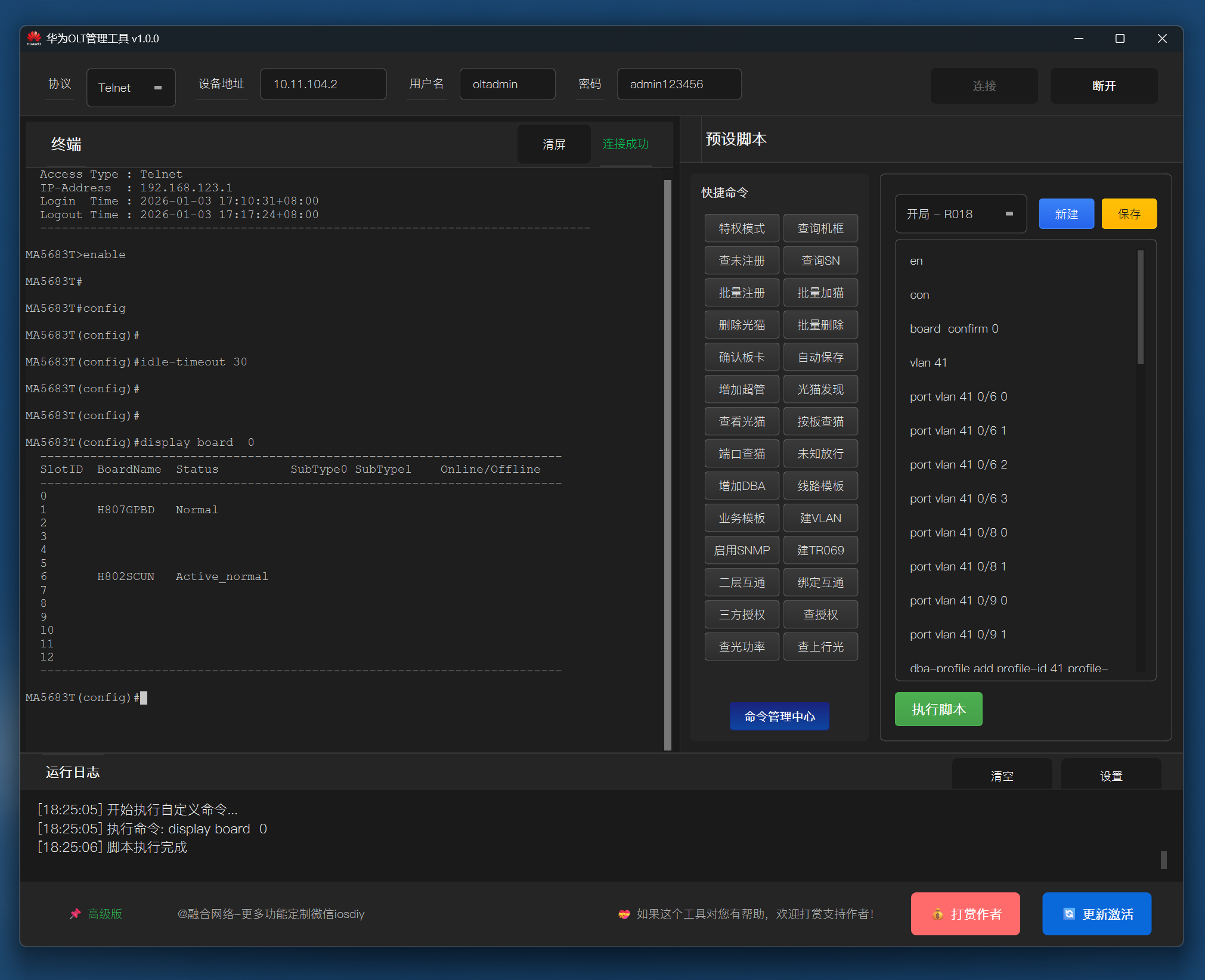Viewport: 1205px width, 980px height.
Task: Click the 批量注册 quick command
Action: point(742,293)
